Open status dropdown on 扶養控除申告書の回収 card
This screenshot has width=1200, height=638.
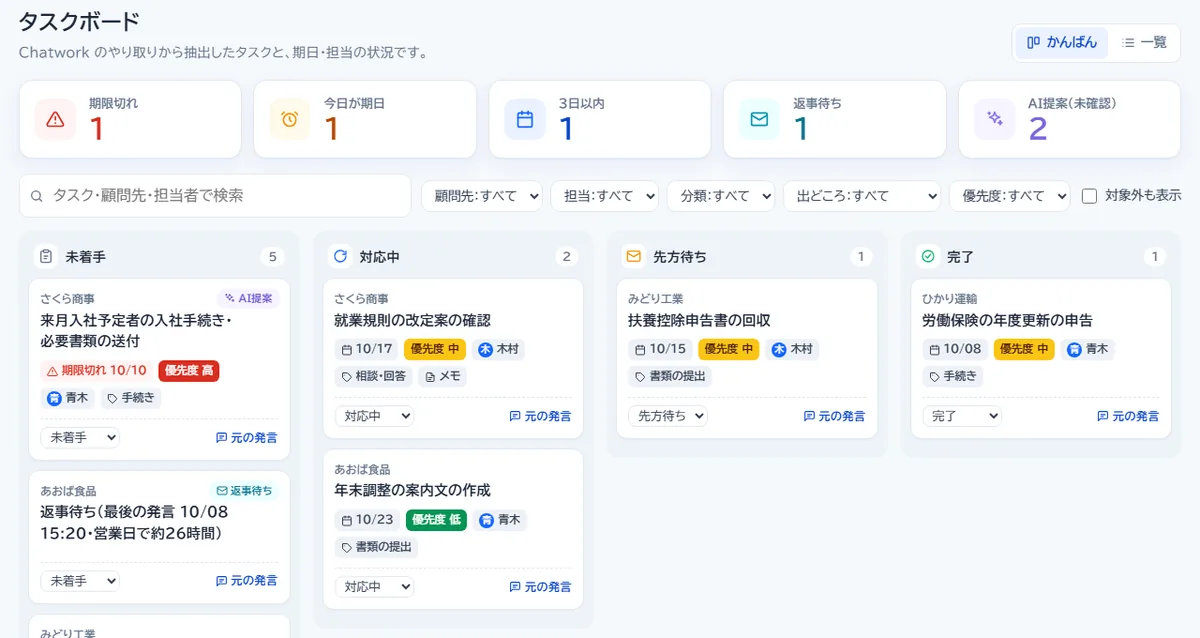click(x=668, y=416)
